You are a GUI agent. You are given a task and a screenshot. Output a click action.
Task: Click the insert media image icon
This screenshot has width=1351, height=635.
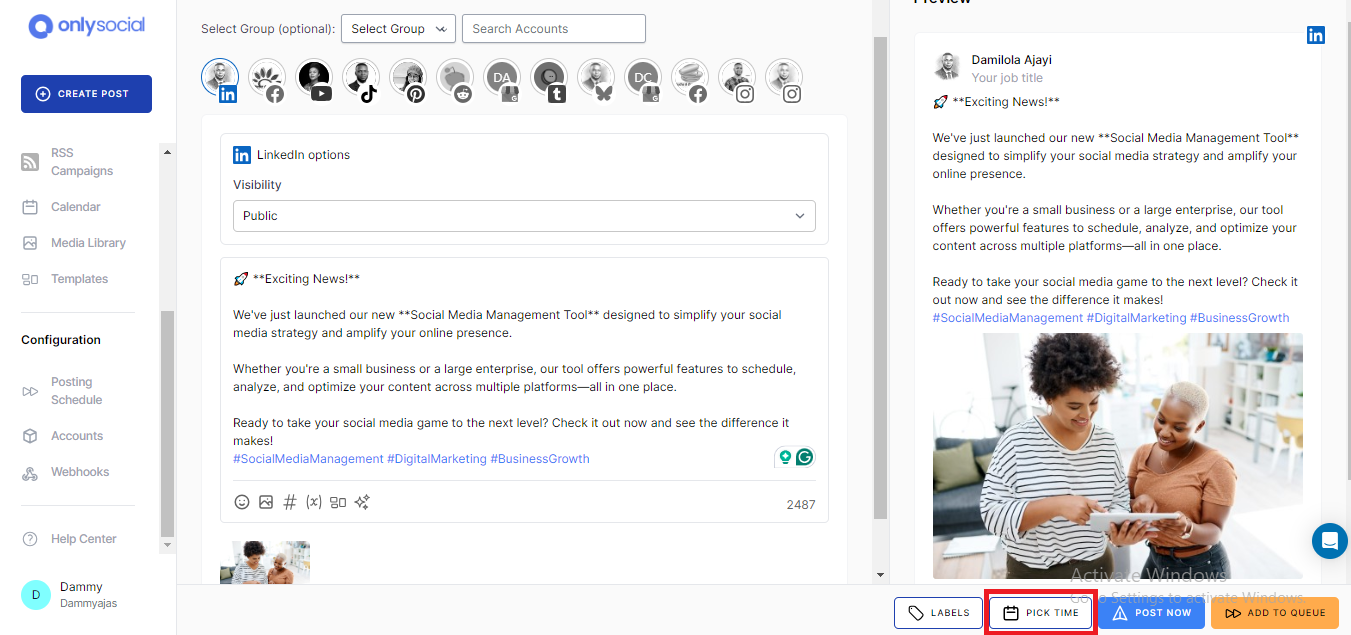tap(266, 502)
